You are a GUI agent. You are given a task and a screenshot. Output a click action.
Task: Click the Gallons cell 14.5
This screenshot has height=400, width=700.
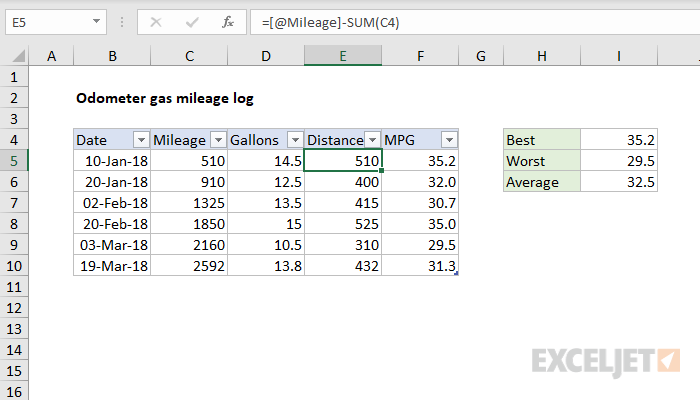[266, 161]
